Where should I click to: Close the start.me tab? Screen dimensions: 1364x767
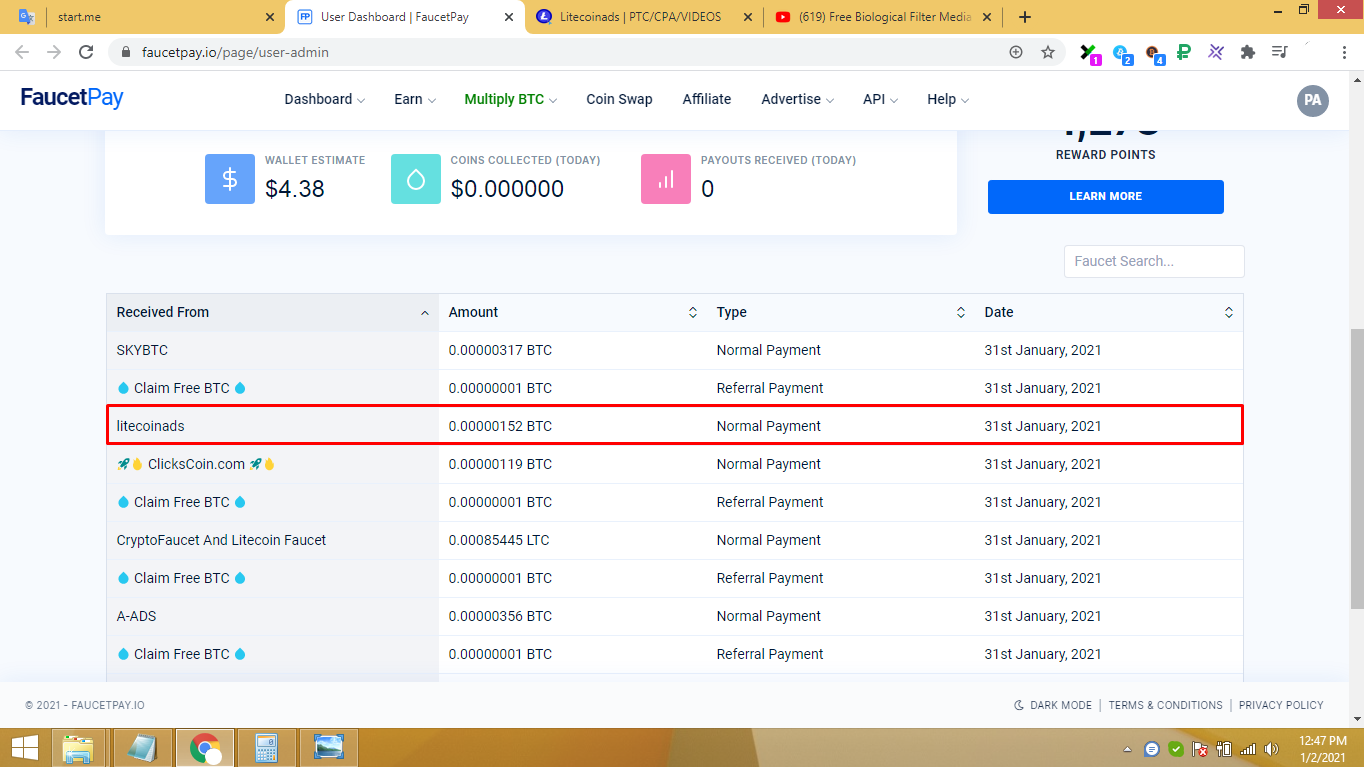point(270,17)
